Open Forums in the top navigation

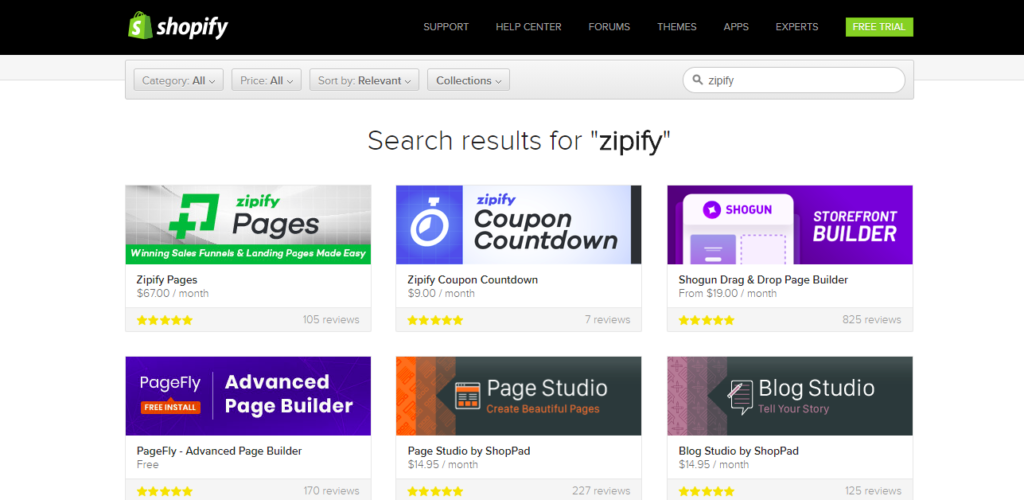click(609, 27)
